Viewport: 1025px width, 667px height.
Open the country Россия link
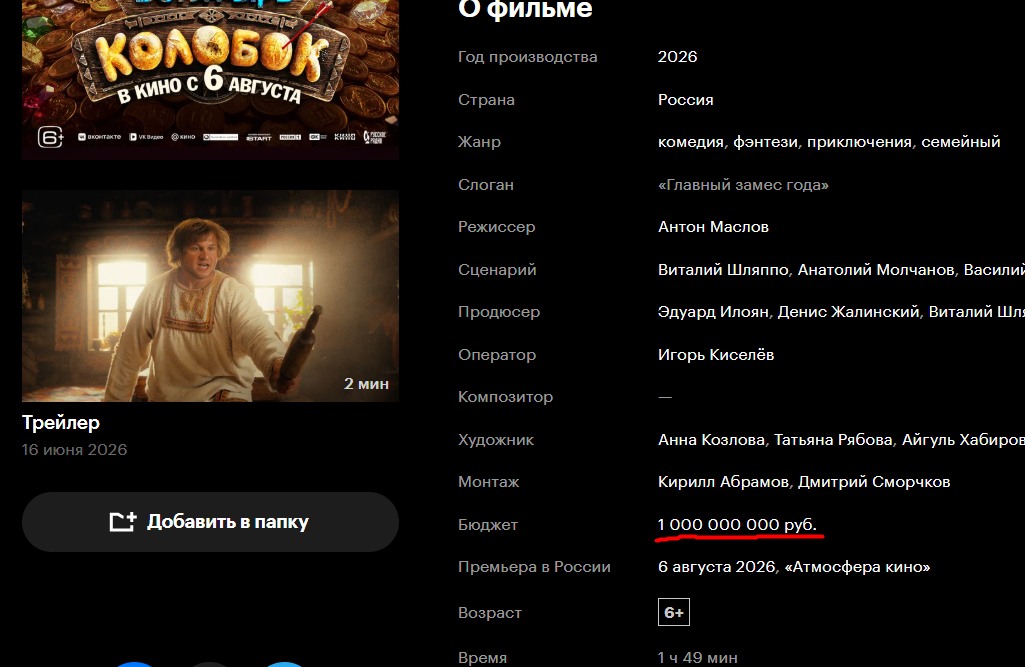click(685, 99)
